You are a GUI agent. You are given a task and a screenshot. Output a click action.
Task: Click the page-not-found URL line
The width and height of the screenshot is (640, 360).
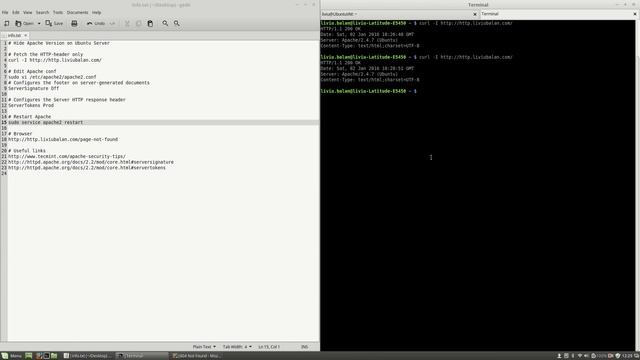(63, 140)
